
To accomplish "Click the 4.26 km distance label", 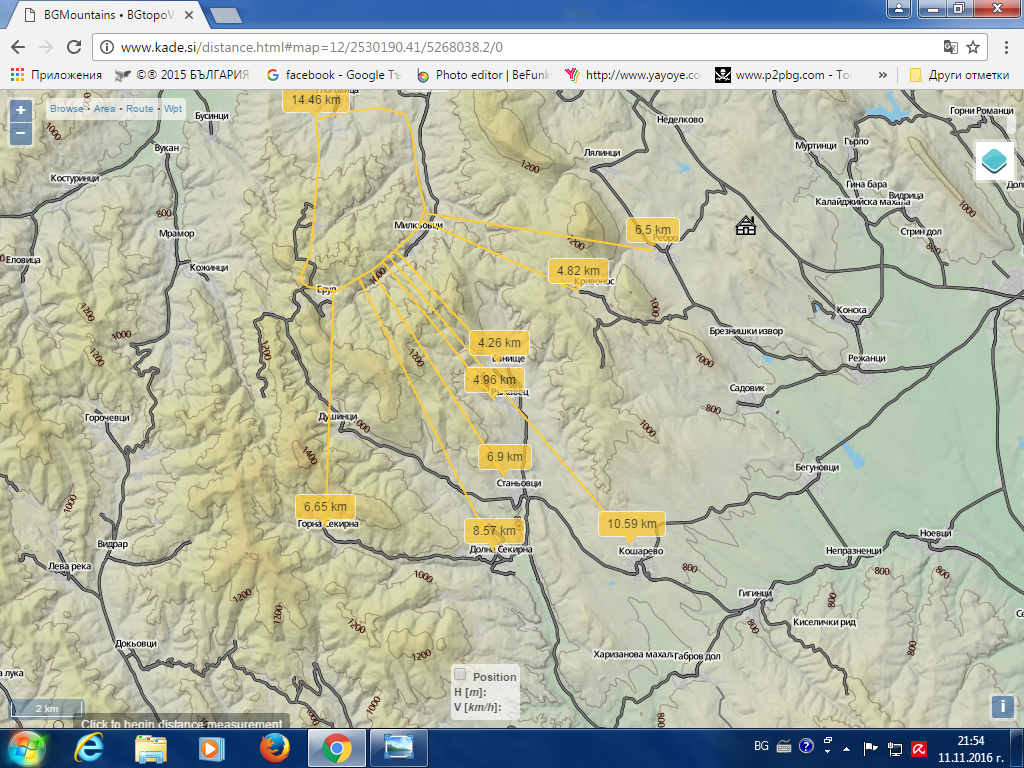I will [499, 343].
